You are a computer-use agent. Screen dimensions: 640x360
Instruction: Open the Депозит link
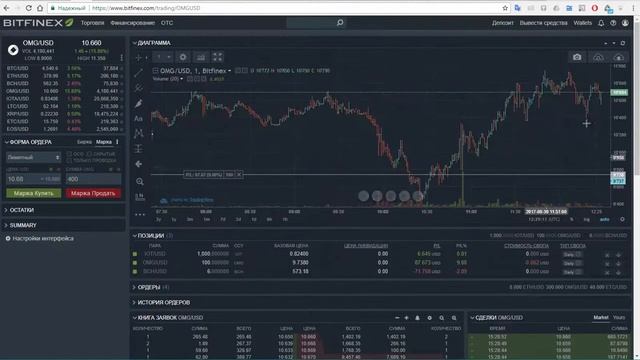click(x=502, y=23)
